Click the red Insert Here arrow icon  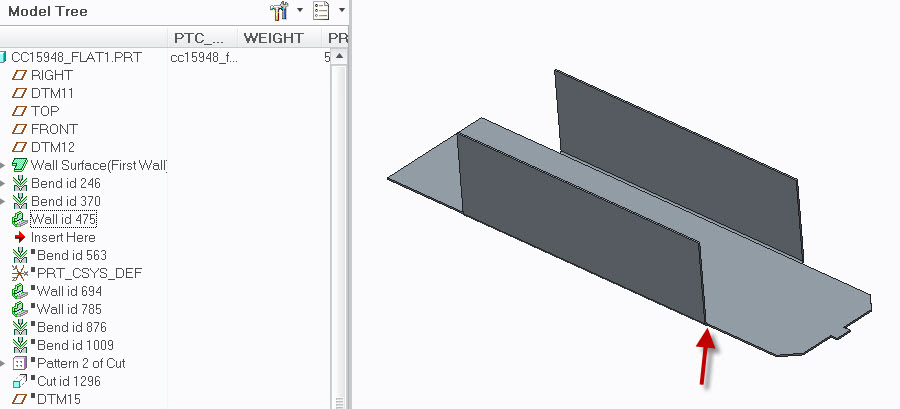point(20,237)
